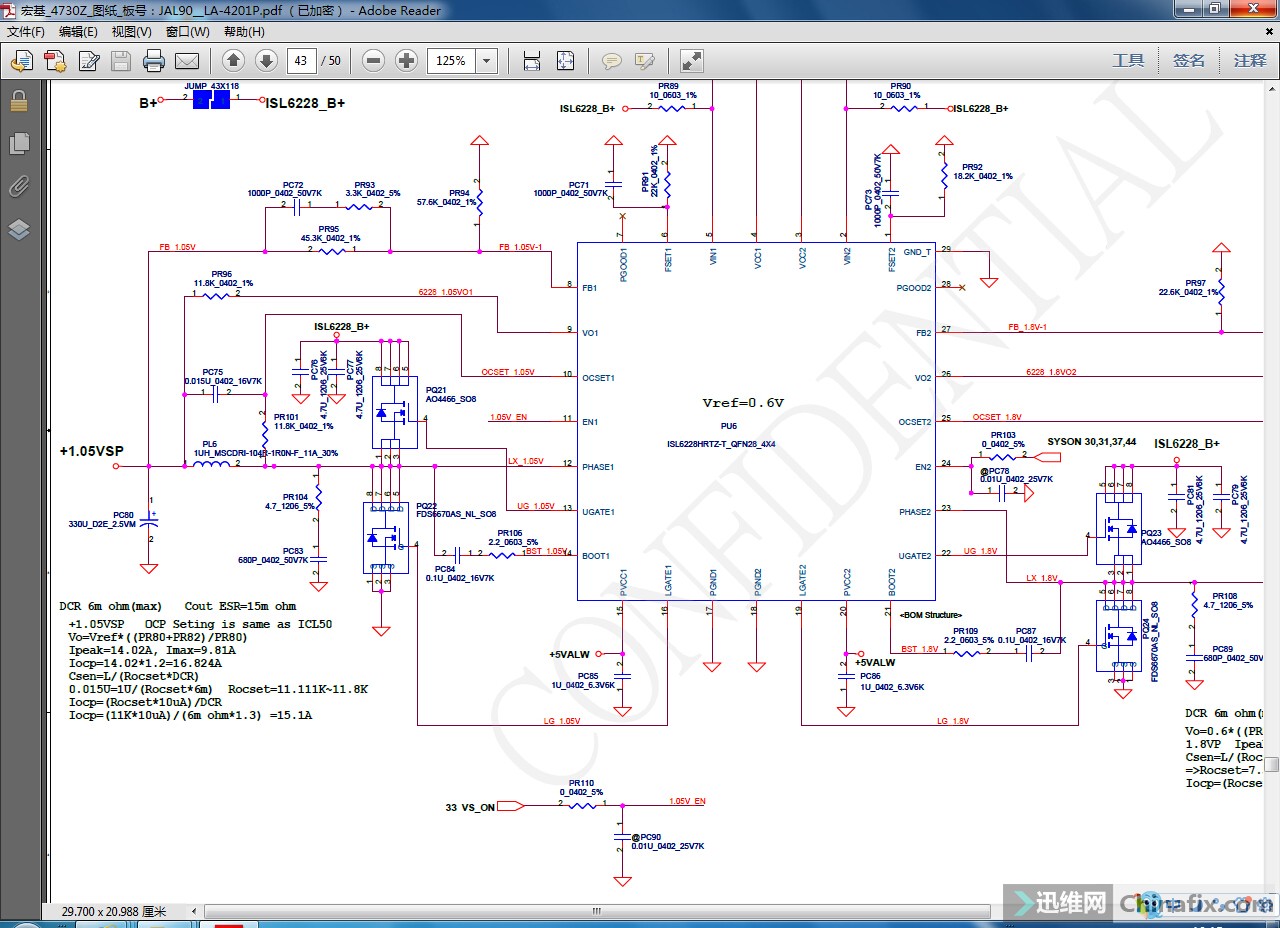
Task: Open the 视图(V) menu
Action: click(x=131, y=31)
